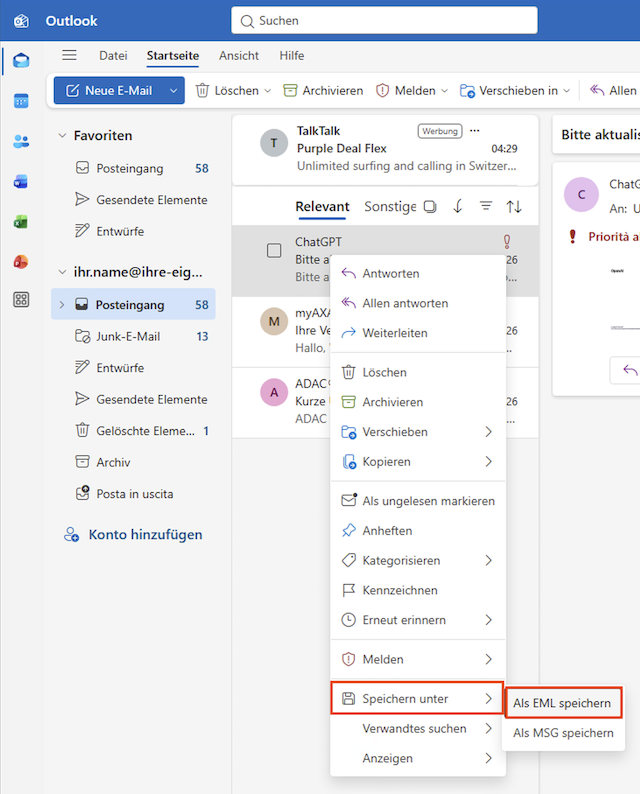Click Archivieren in the toolbar
The image size is (640, 794).
click(x=323, y=91)
